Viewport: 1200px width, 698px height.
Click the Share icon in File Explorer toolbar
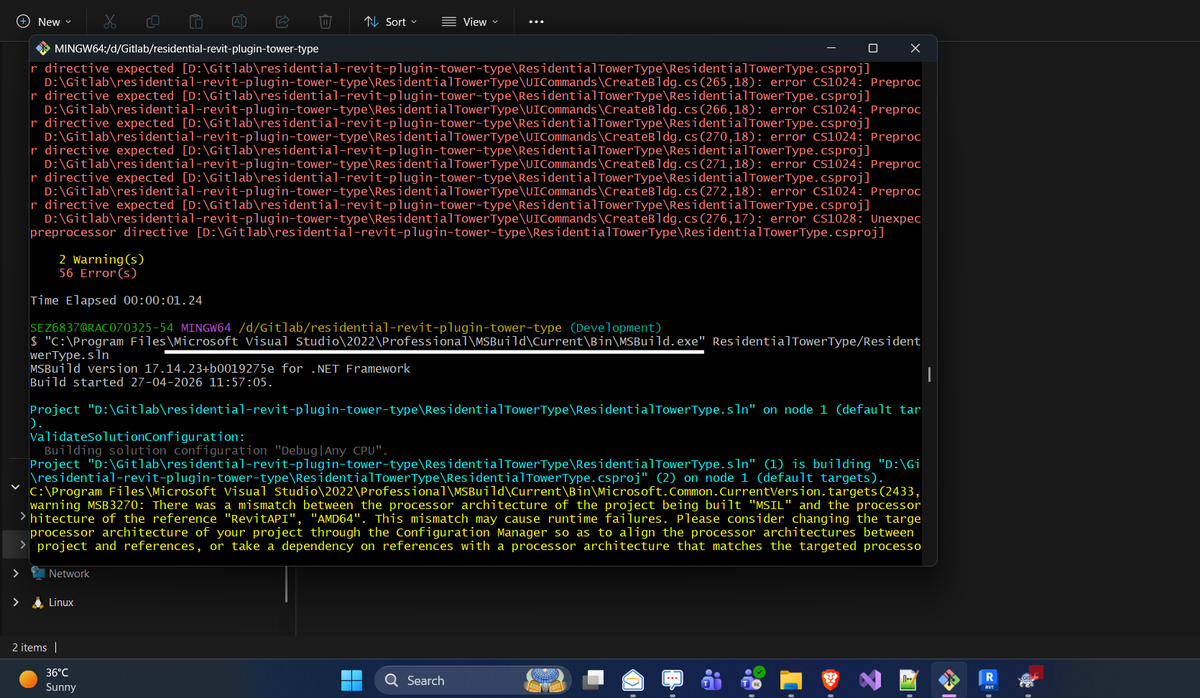pyautogui.click(x=282, y=21)
